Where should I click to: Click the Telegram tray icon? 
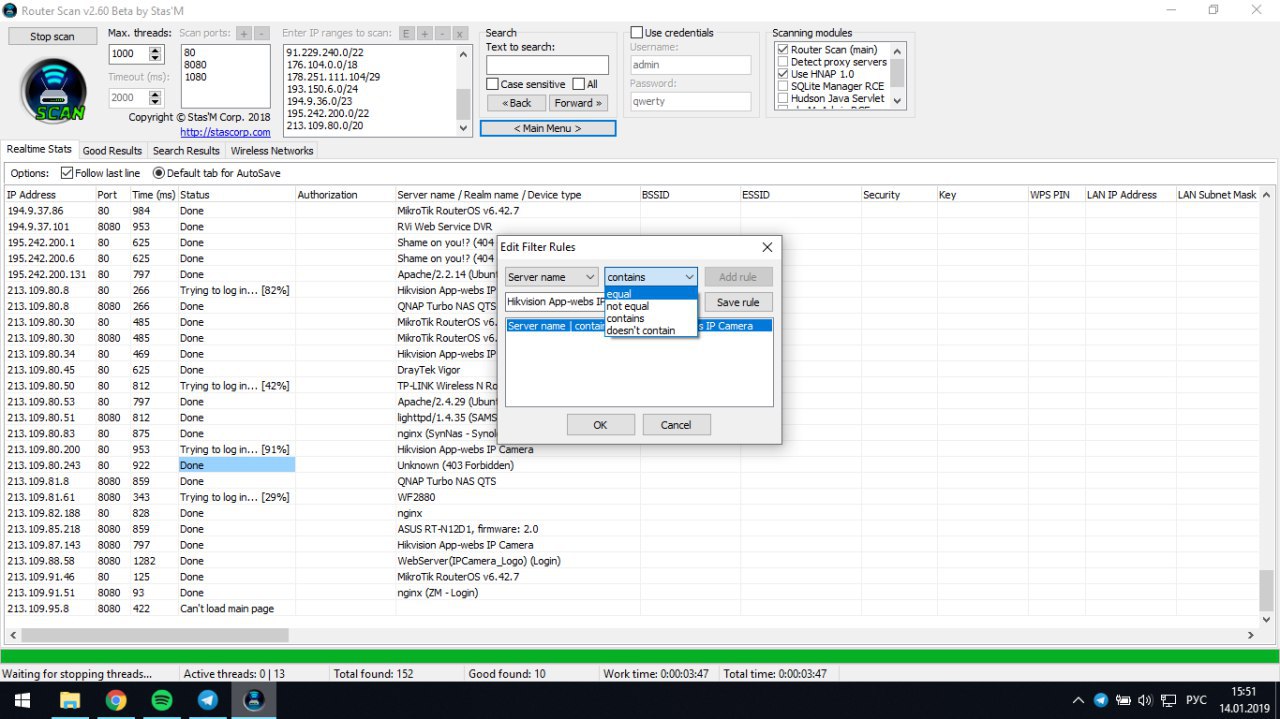click(1101, 700)
